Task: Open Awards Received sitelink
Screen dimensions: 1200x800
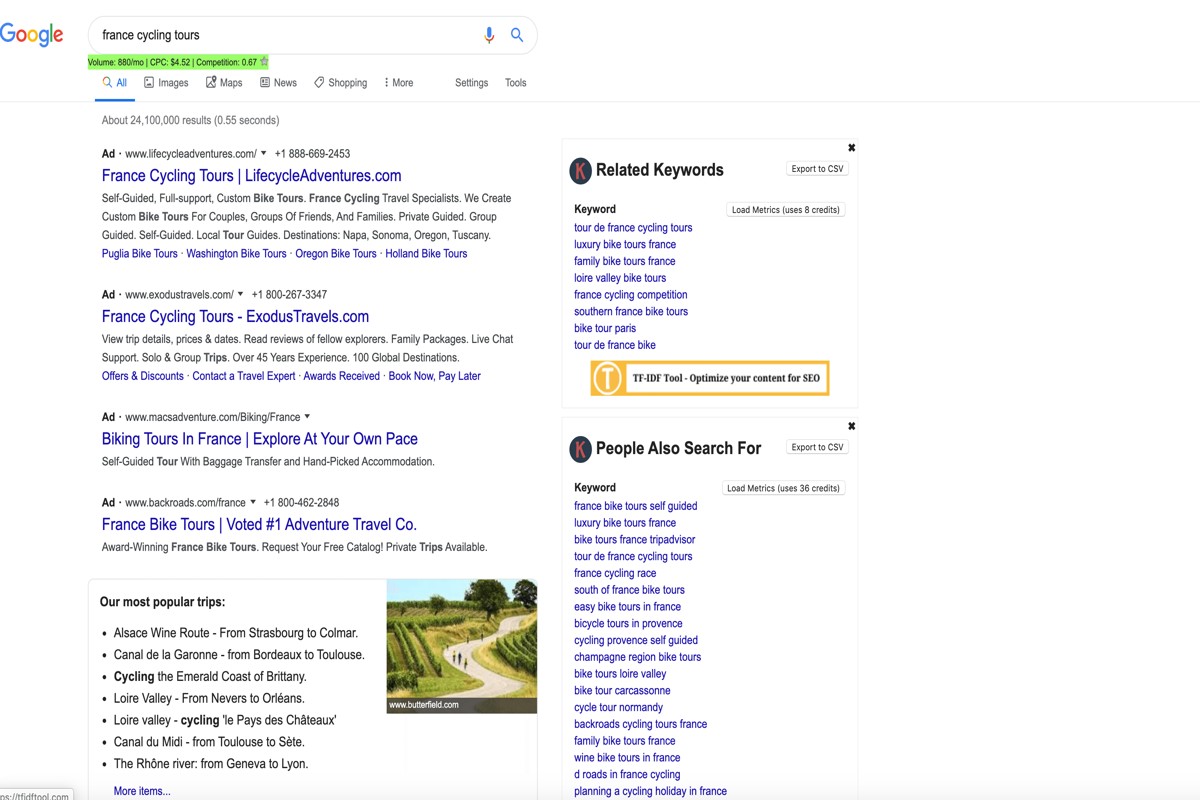Action: pyautogui.click(x=341, y=376)
